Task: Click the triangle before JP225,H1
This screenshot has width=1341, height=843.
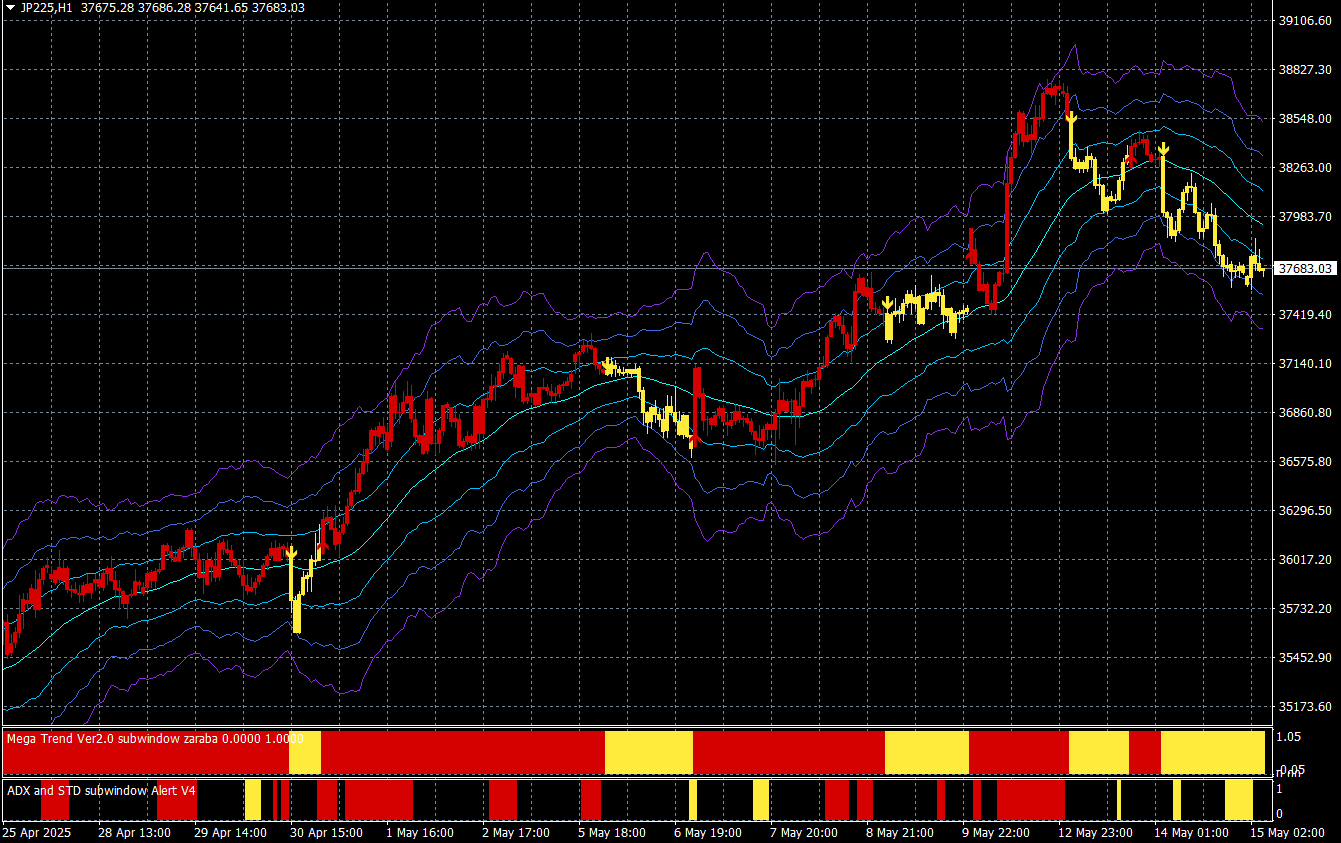Action: [x=9, y=7]
